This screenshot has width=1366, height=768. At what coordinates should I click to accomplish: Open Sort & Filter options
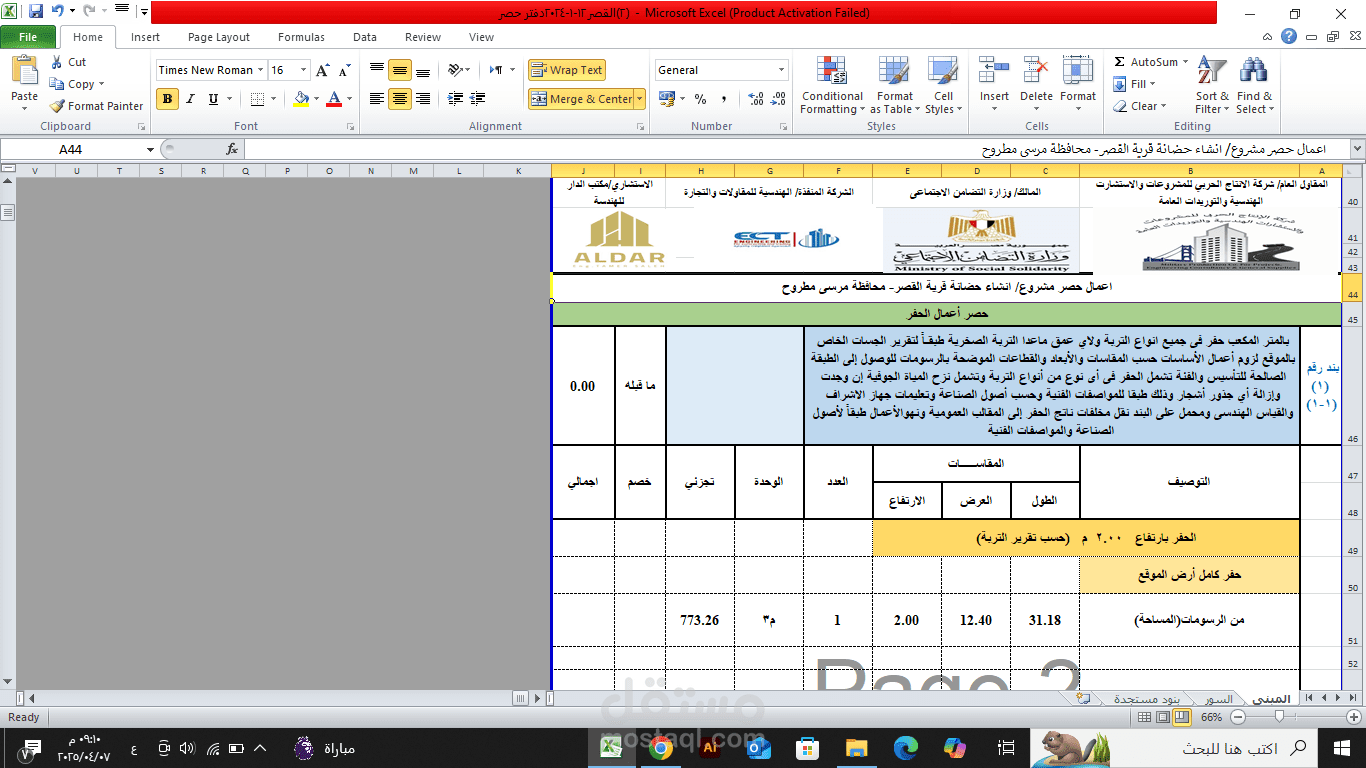click(1212, 86)
